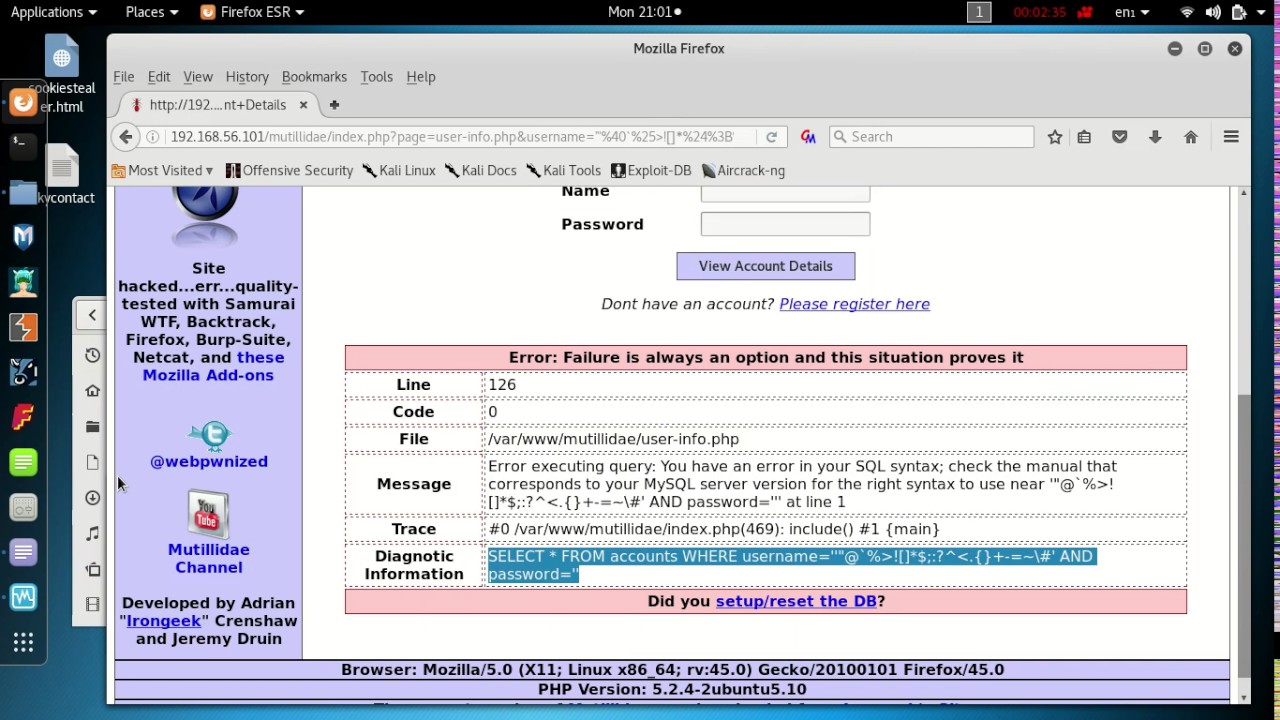Screen dimensions: 1280x720
Task: Launch Faraday red F dock icon
Action: tap(23, 417)
